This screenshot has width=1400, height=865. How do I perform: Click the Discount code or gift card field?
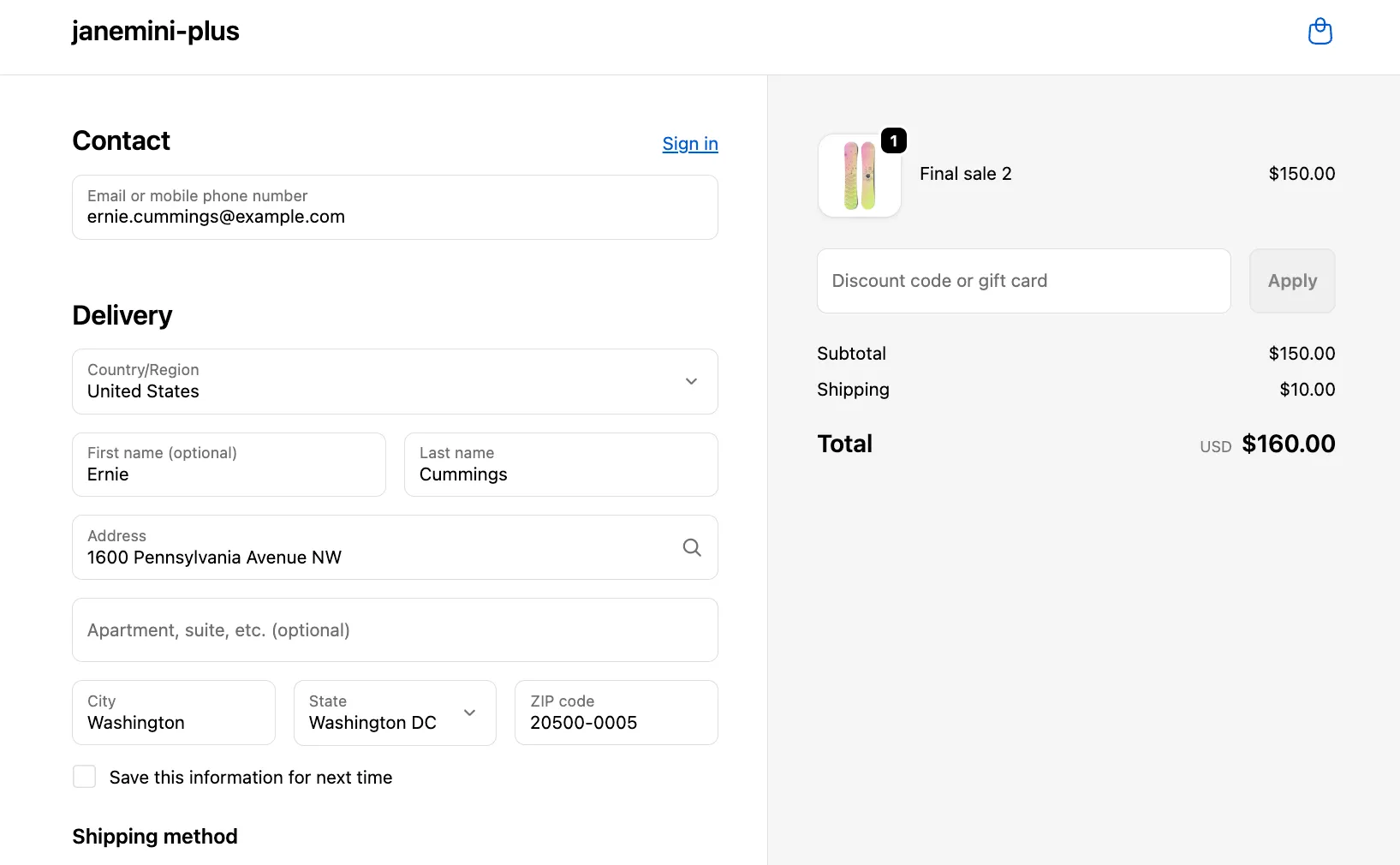point(1023,281)
